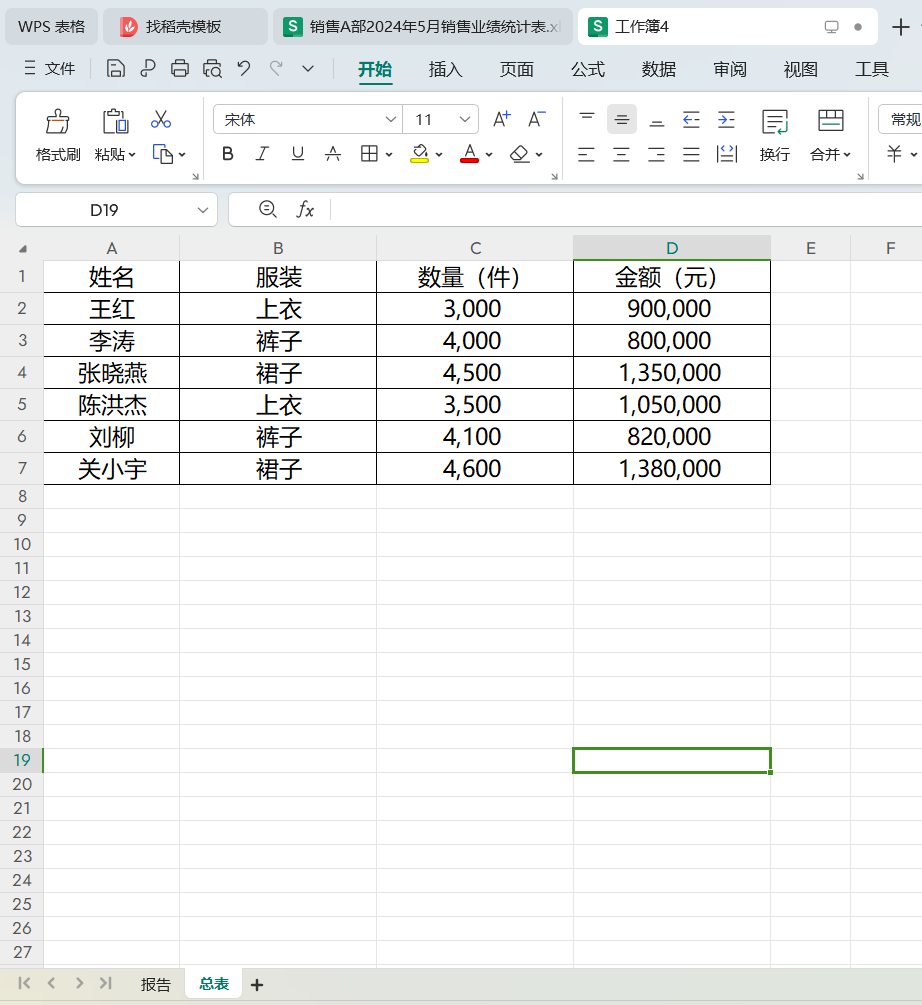Click the Print Preview icon
The height and width of the screenshot is (1005, 922).
pyautogui.click(x=212, y=68)
